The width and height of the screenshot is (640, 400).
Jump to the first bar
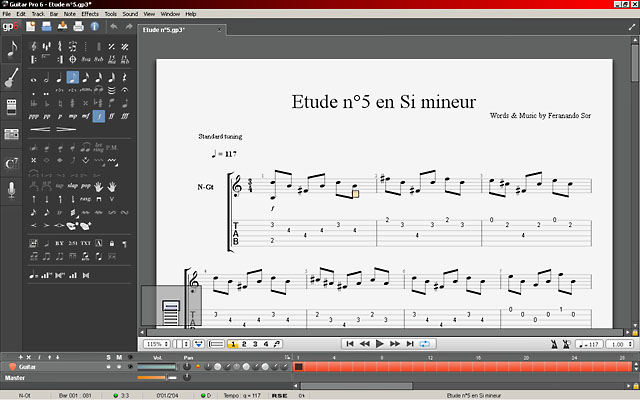tap(350, 344)
